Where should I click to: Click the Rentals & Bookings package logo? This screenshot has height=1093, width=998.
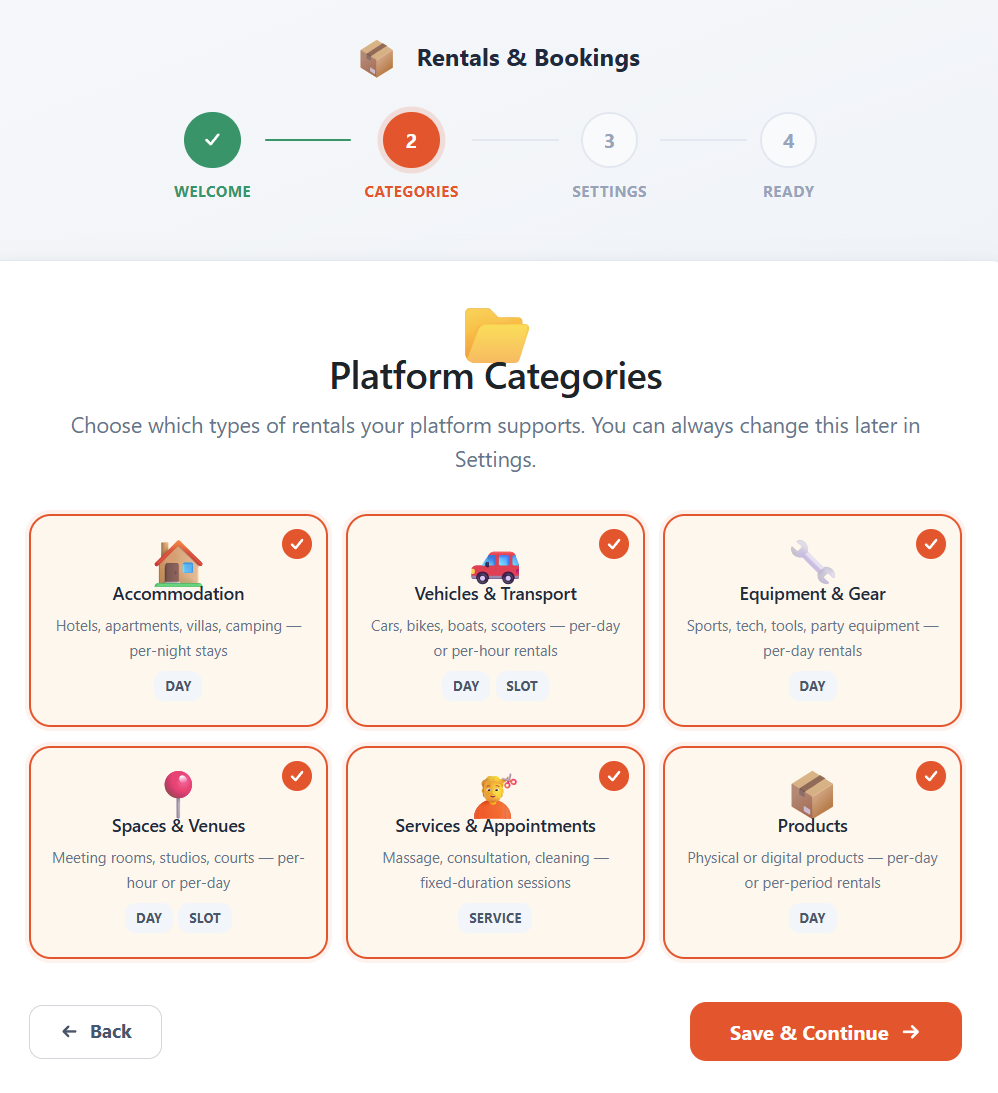tap(377, 58)
